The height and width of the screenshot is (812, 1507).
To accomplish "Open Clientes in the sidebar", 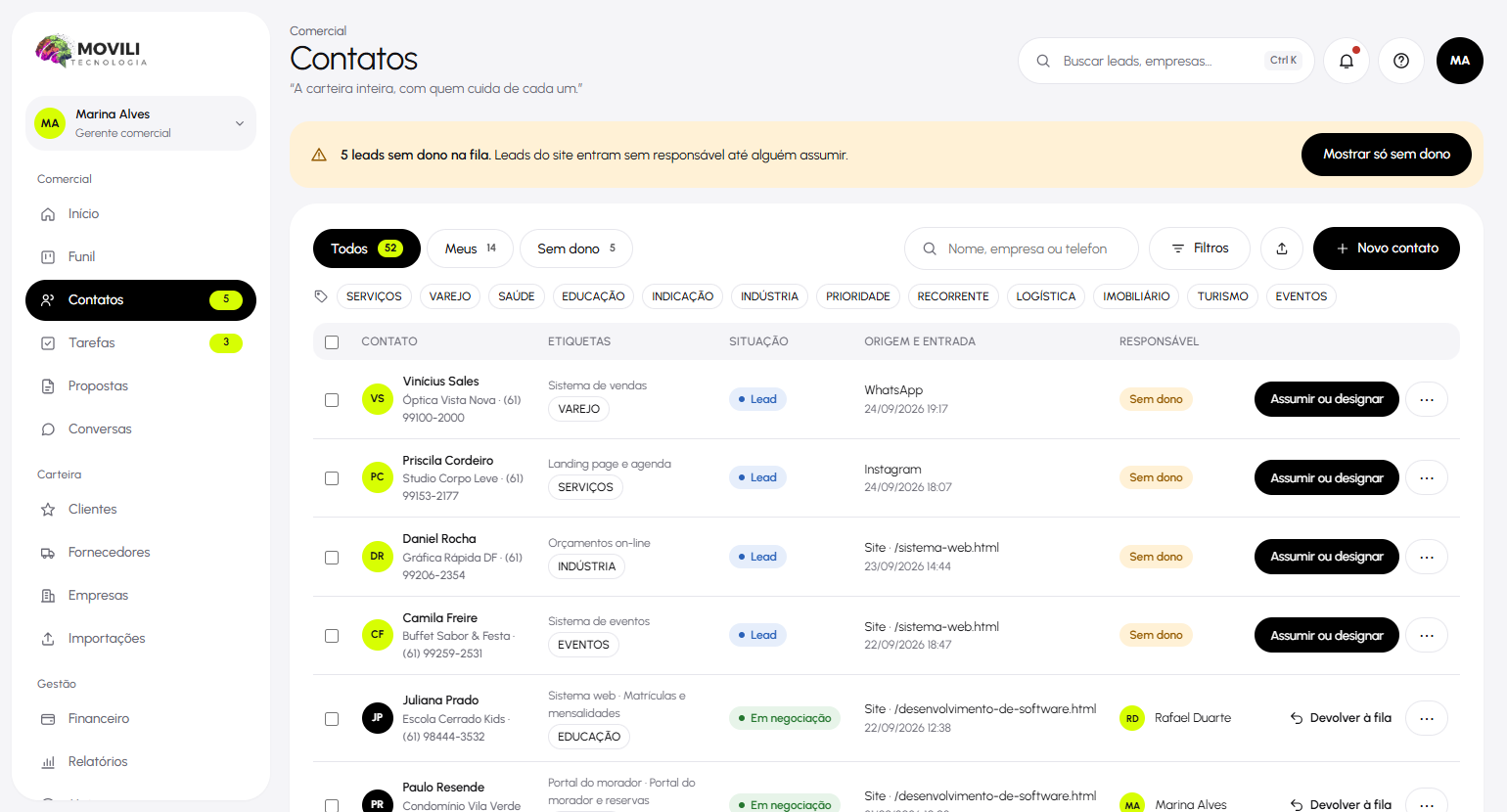I will [x=141, y=510].
